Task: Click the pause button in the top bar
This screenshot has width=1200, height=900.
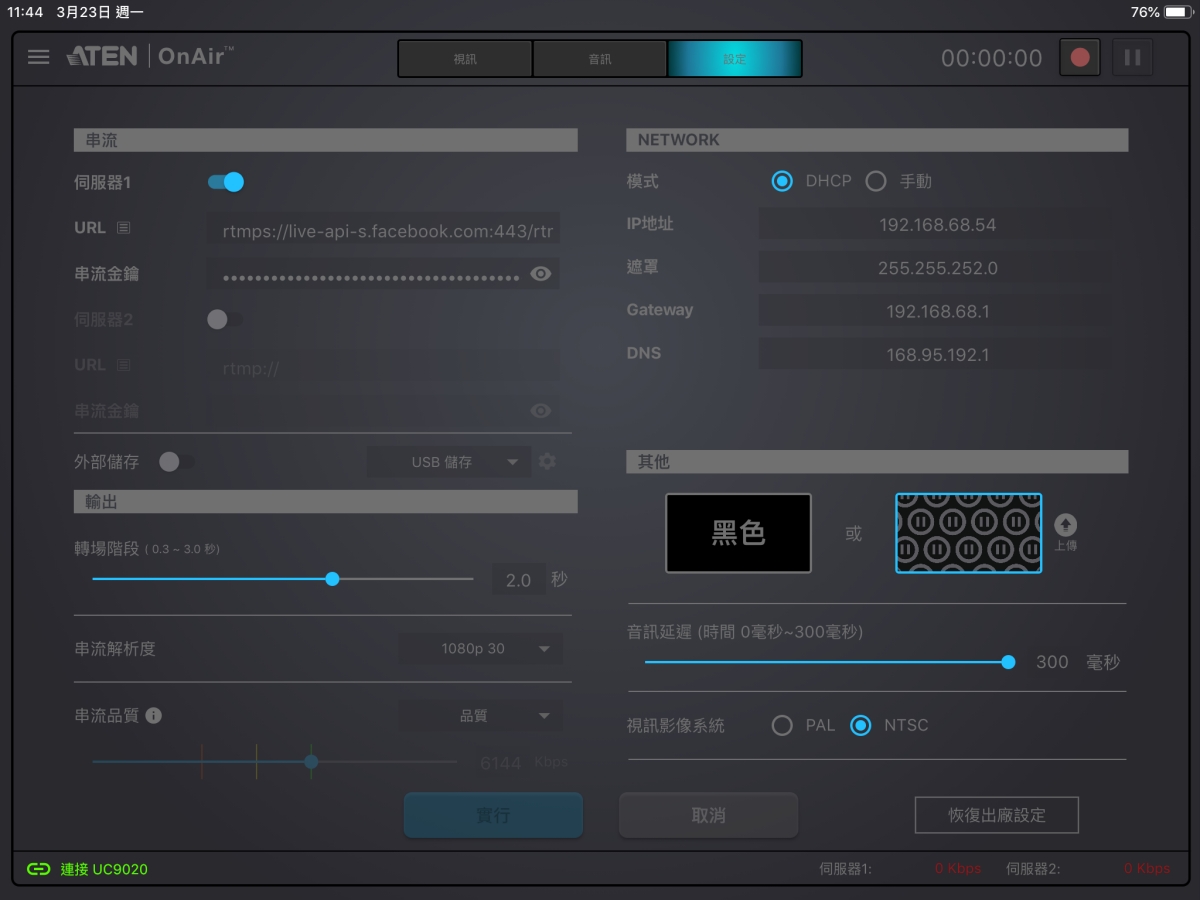Action: pyautogui.click(x=1132, y=57)
